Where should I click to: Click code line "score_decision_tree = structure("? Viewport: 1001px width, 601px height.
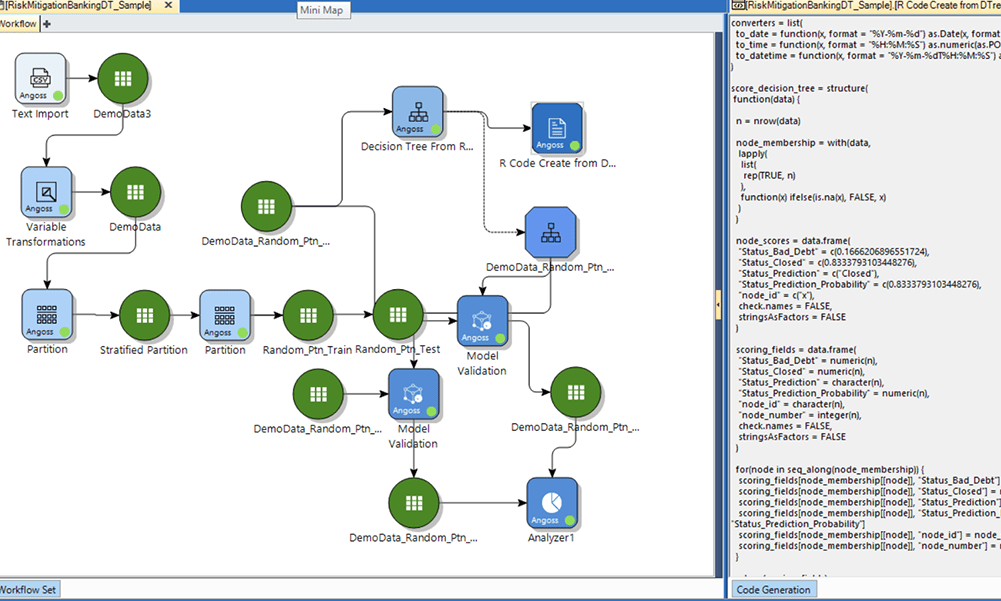(x=800, y=88)
